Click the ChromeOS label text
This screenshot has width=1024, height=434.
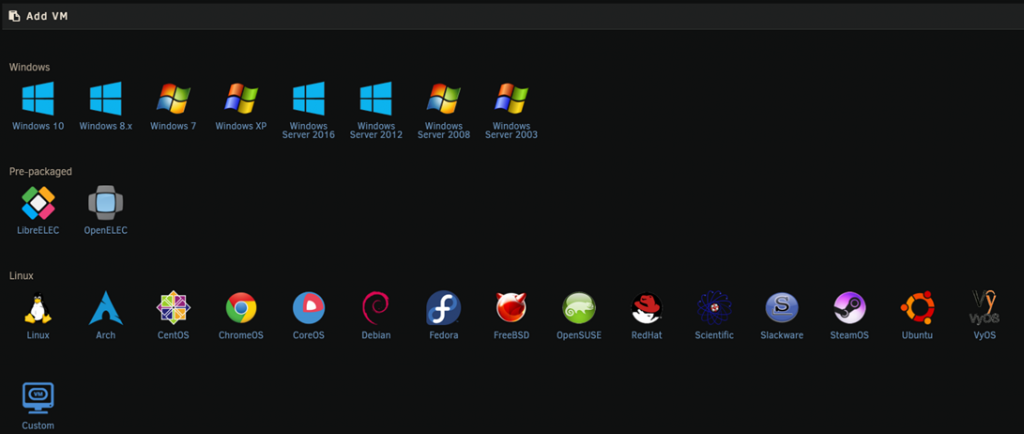tap(241, 335)
